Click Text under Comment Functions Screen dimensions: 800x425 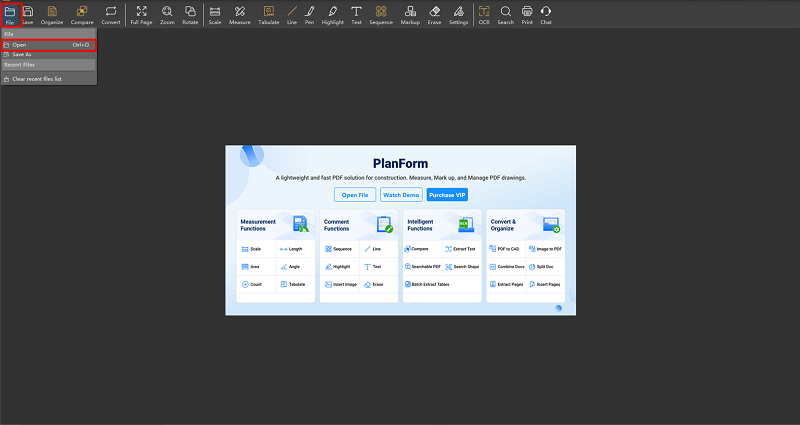[x=372, y=267]
